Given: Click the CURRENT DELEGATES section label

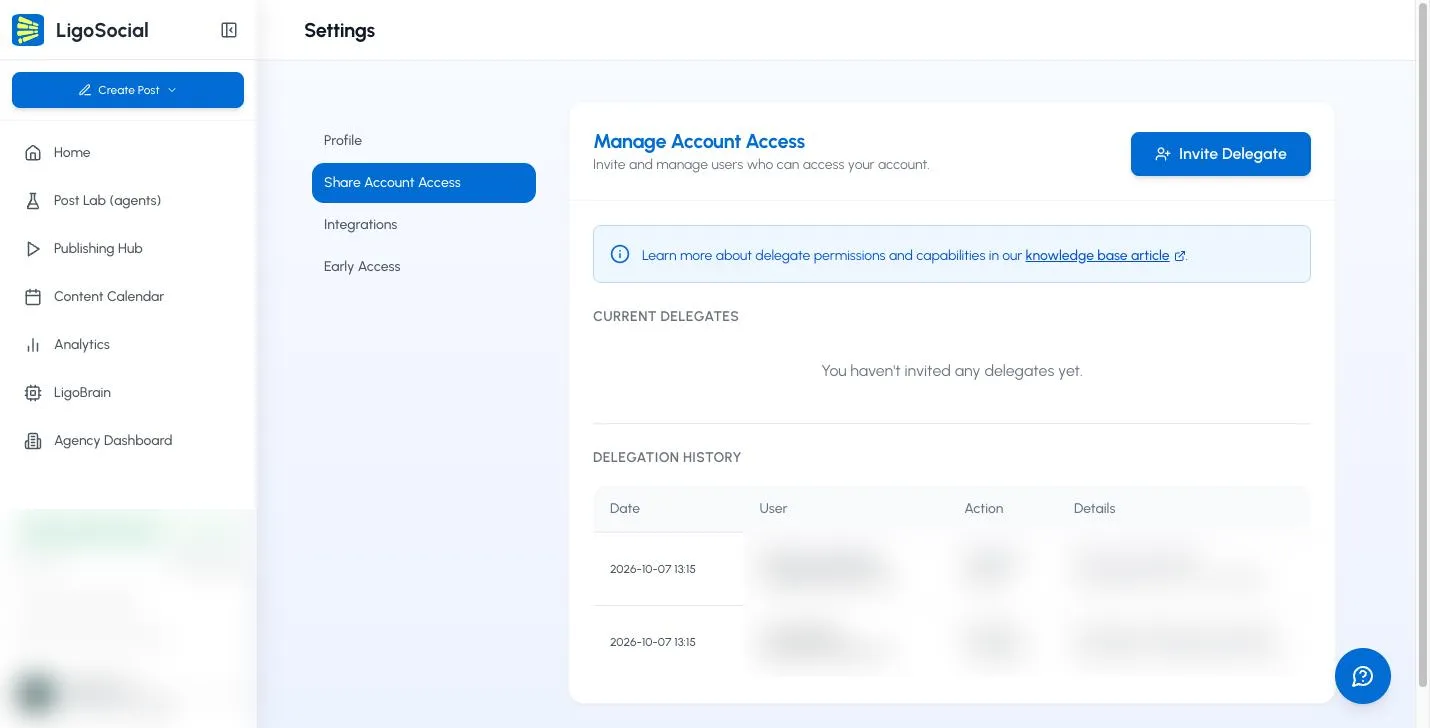Looking at the screenshot, I should (666, 317).
